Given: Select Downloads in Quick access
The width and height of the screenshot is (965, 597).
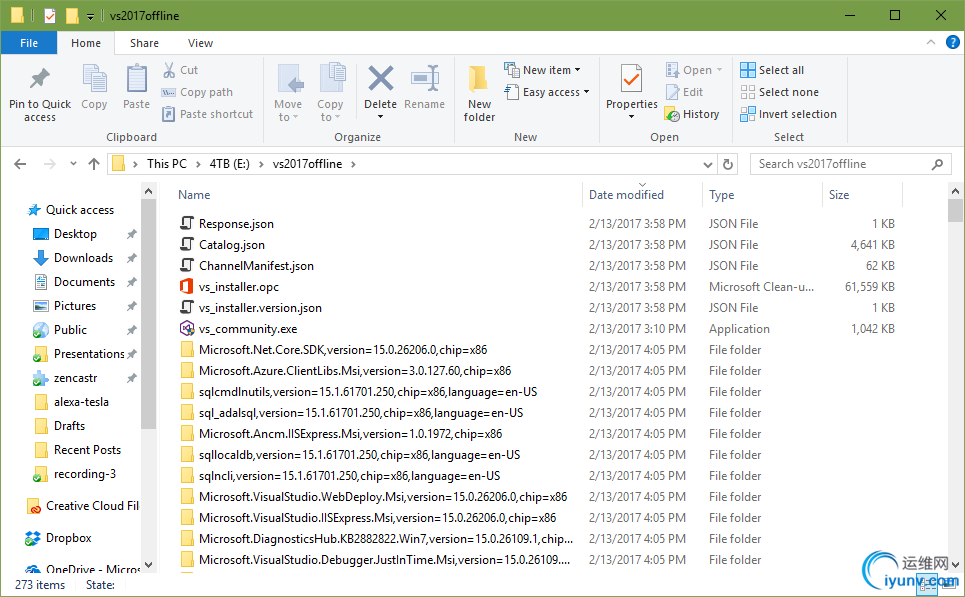Looking at the screenshot, I should click(74, 258).
